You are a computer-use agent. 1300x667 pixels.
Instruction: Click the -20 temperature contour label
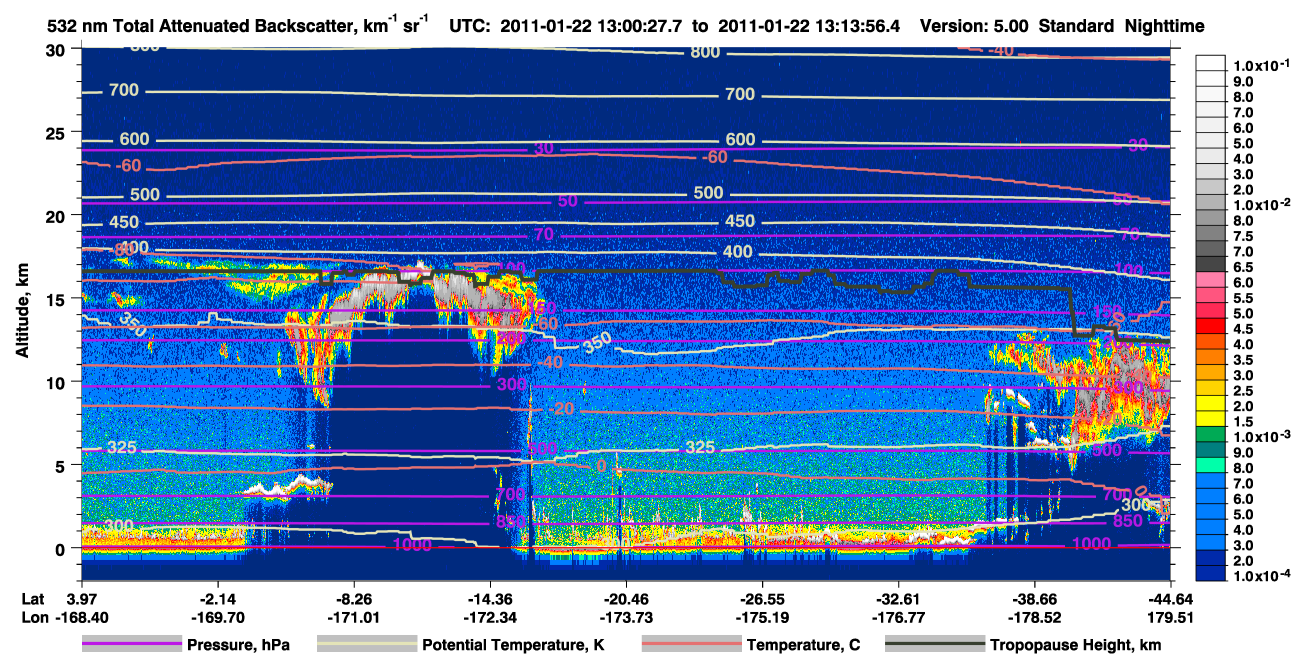point(561,410)
